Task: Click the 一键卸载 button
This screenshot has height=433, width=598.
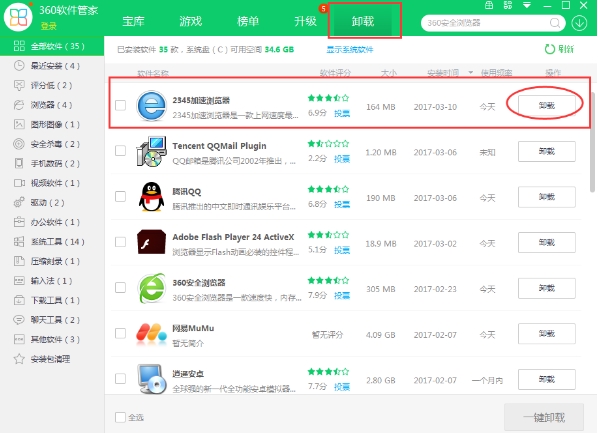Action: click(544, 417)
